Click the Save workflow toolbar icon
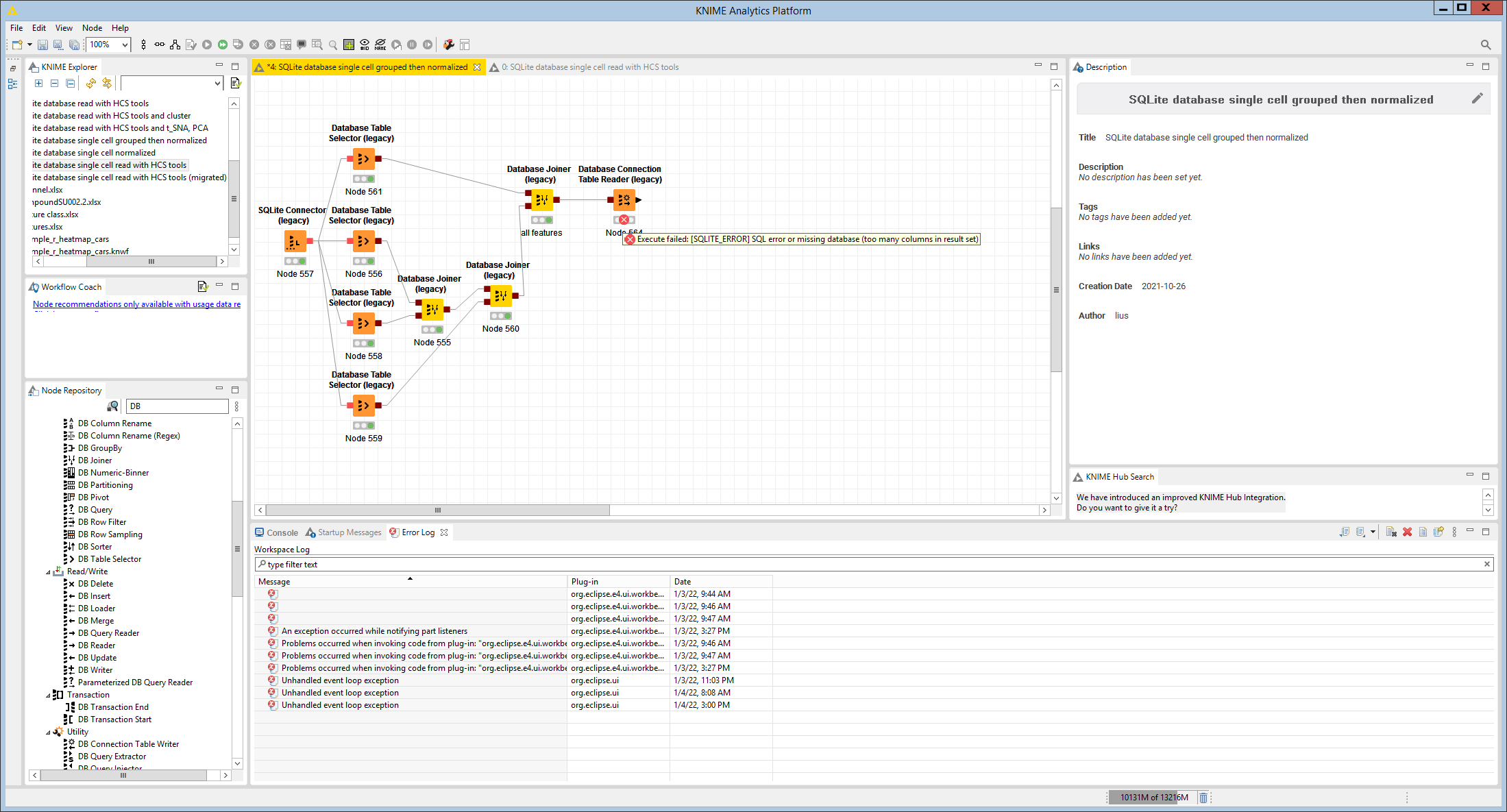This screenshot has width=1507, height=812. pos(42,45)
